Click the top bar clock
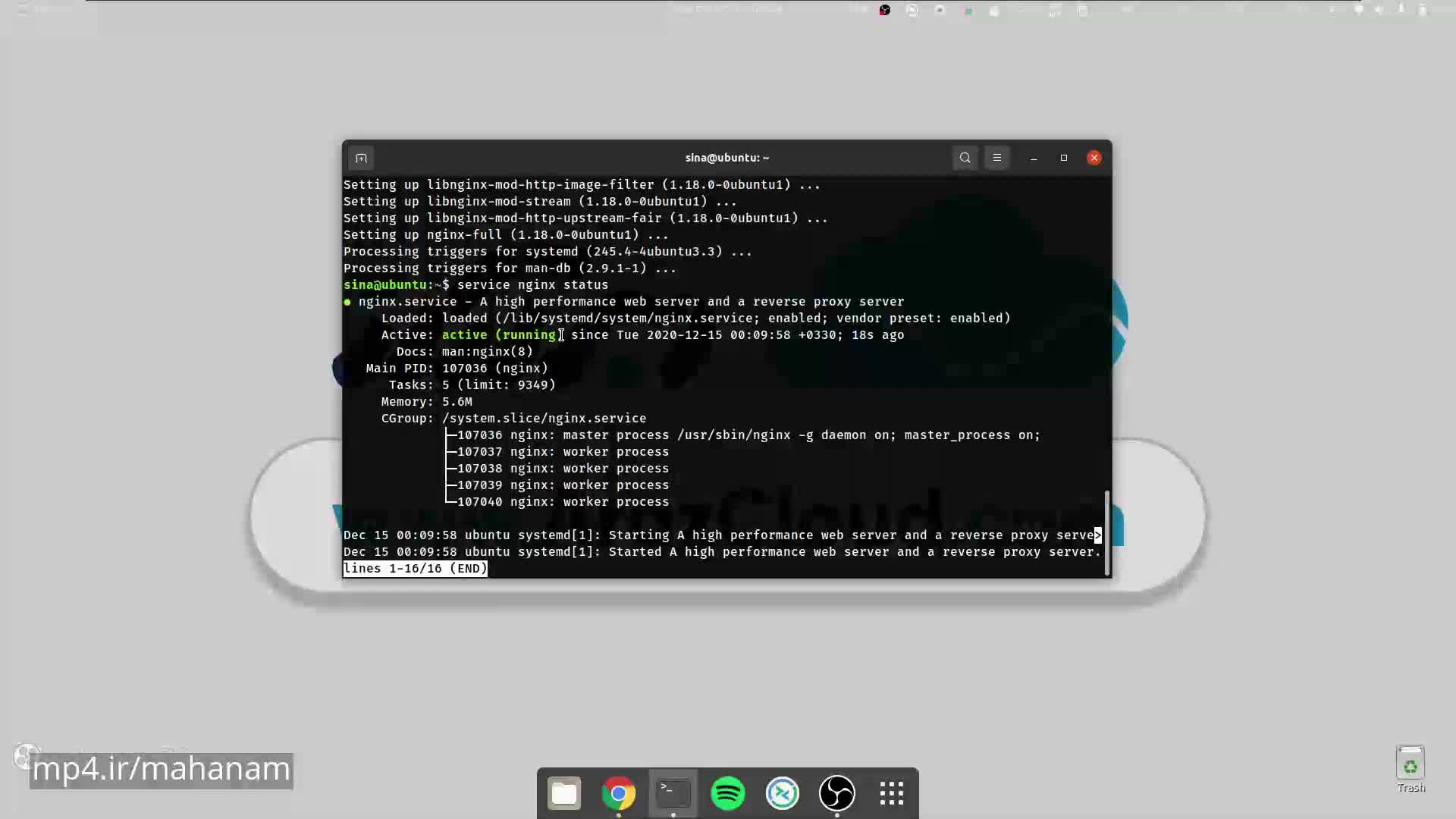 pyautogui.click(x=726, y=9)
